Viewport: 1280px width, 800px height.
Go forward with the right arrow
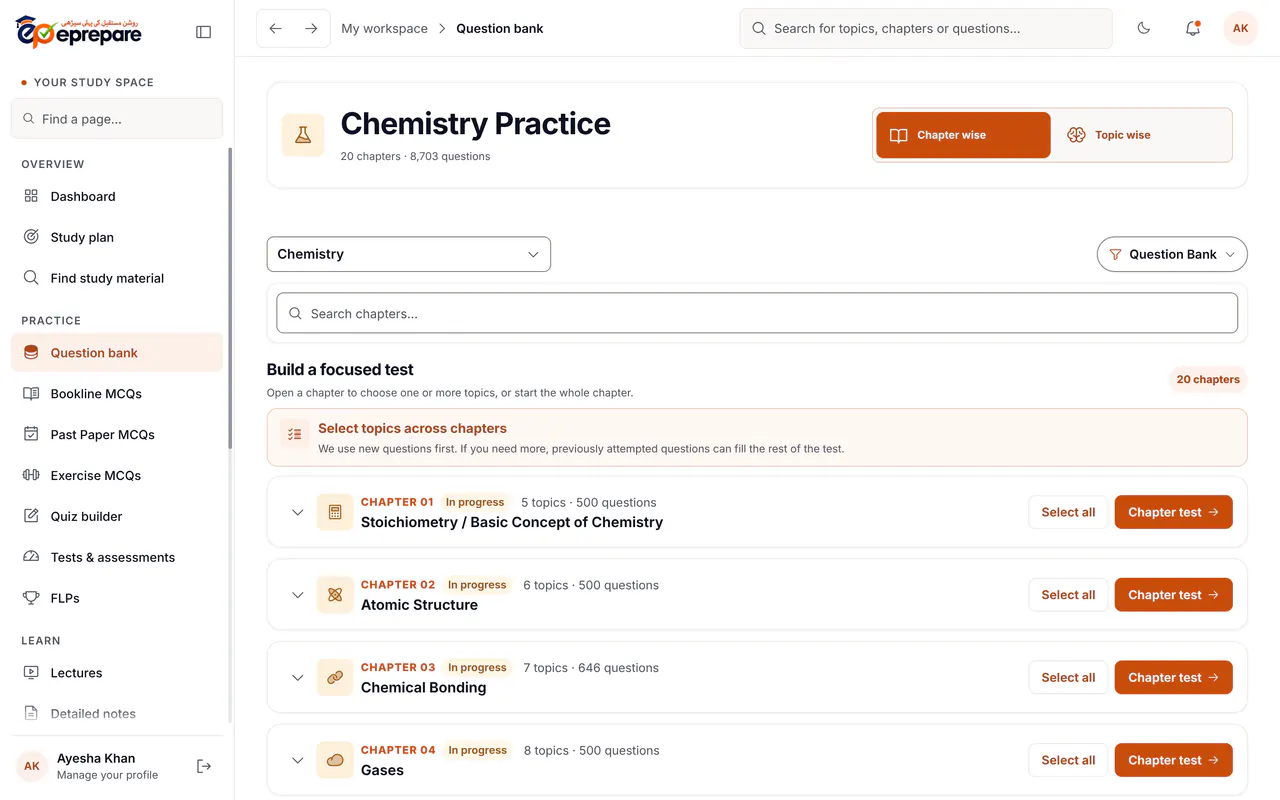(x=311, y=29)
